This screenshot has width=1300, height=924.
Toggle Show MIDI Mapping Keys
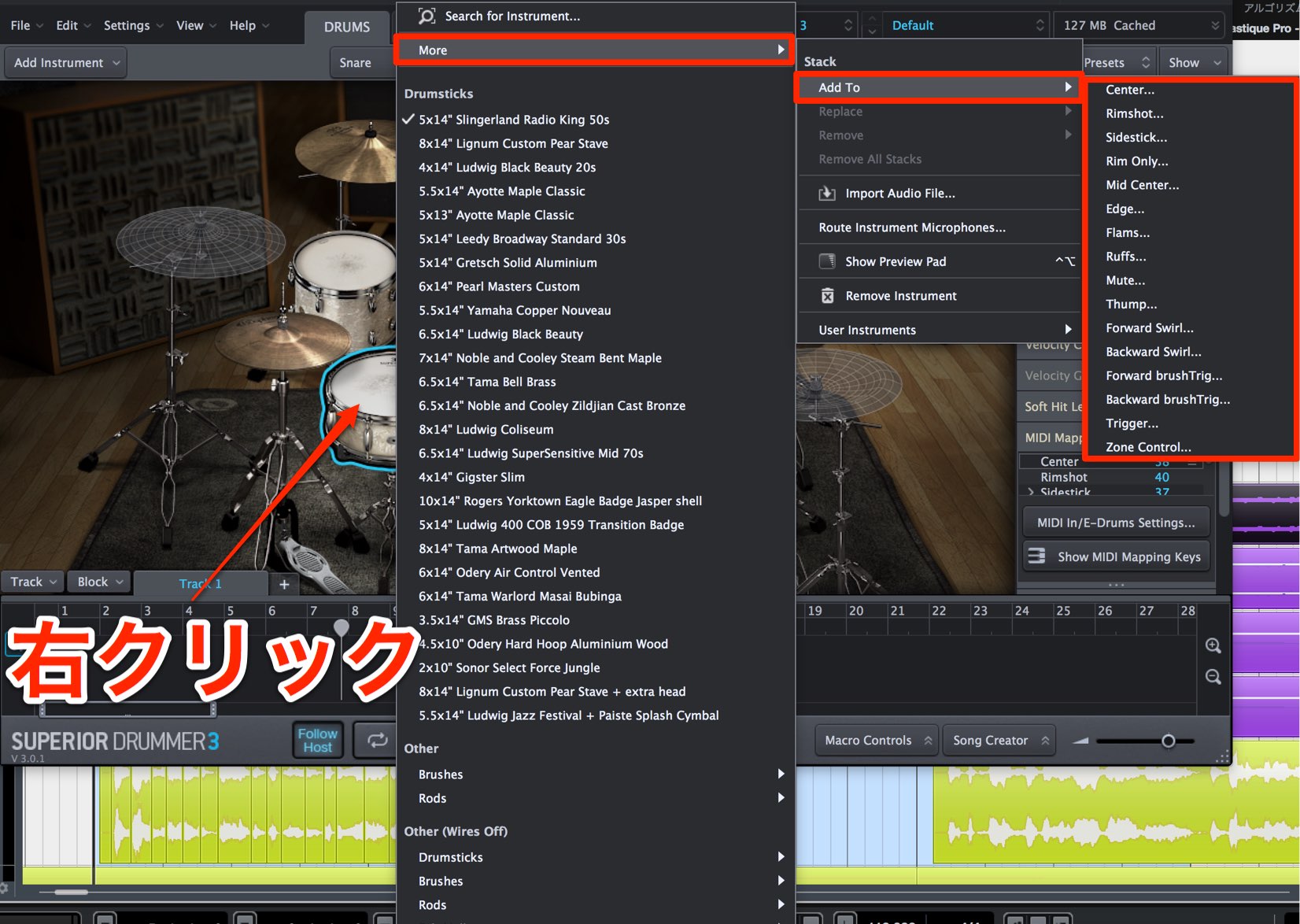(x=1117, y=556)
